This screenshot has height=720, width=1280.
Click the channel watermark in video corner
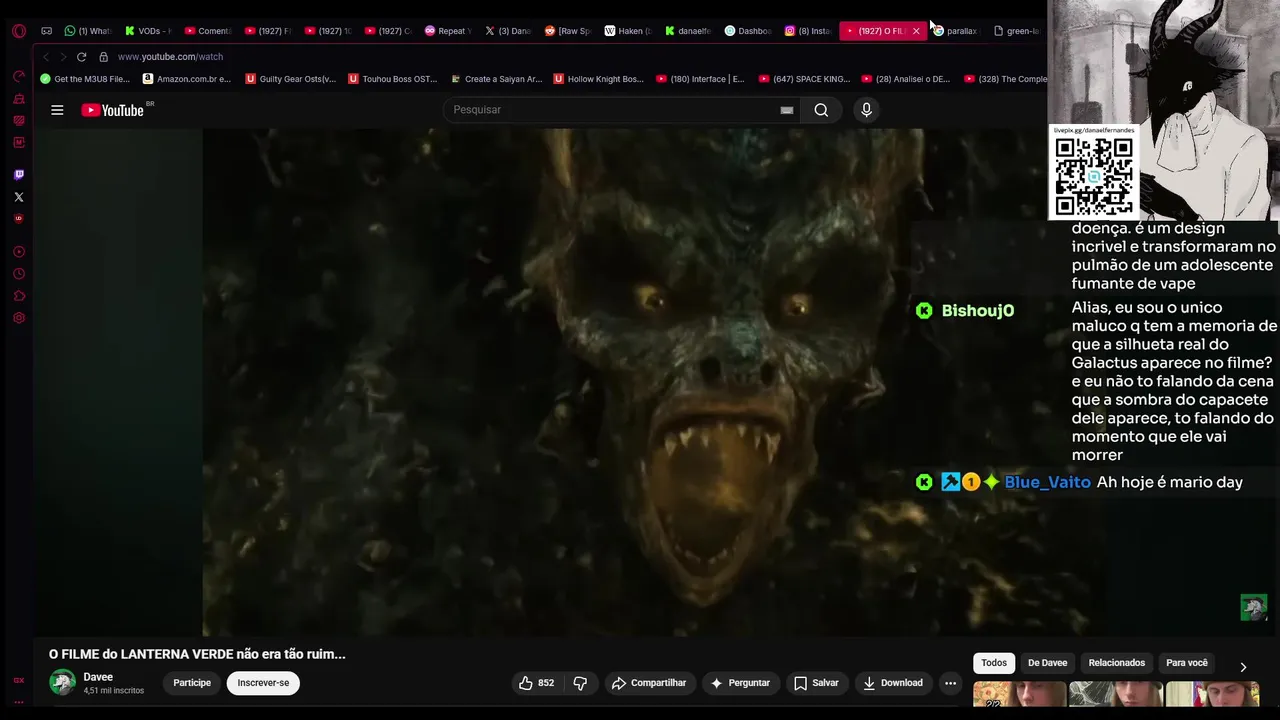click(x=1254, y=607)
